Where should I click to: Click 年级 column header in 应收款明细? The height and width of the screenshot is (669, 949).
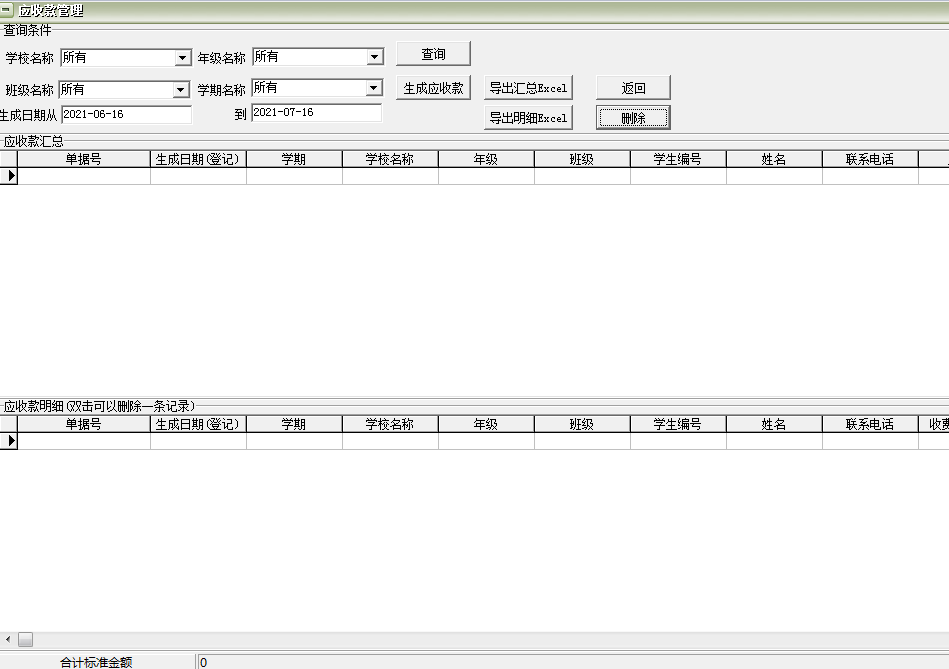point(486,424)
